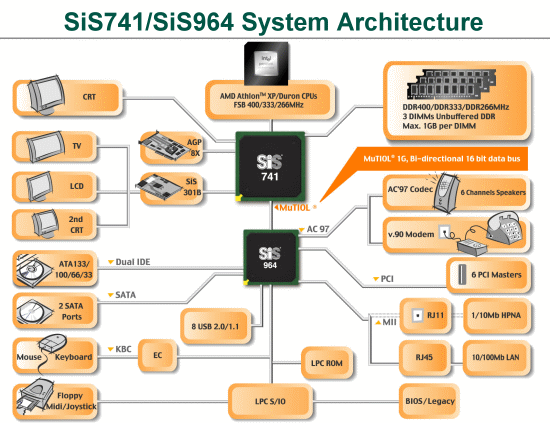Click the external modem box icon
Screen dimensions: 550x423
[472, 246]
